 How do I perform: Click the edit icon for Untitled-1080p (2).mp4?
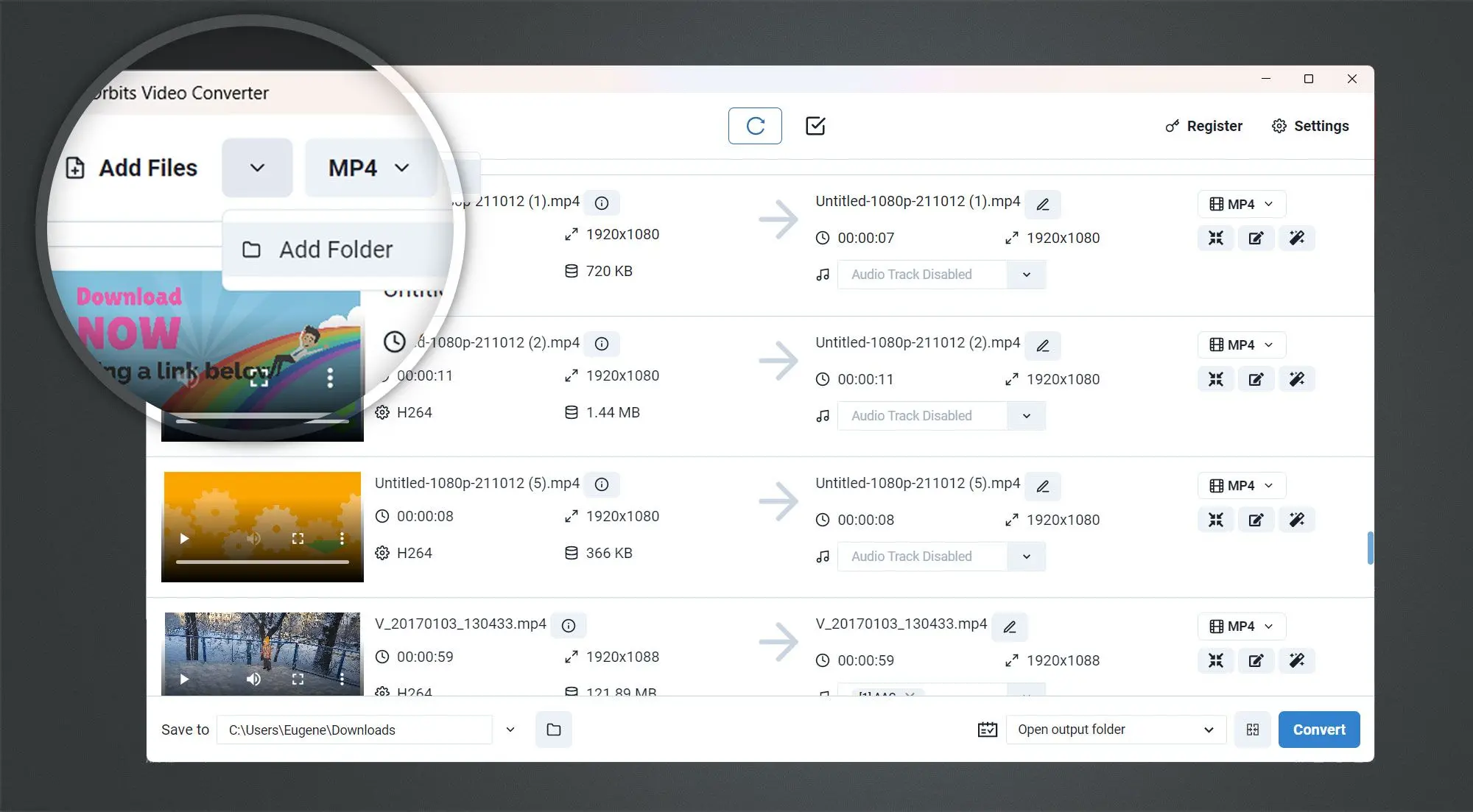[x=1256, y=379]
